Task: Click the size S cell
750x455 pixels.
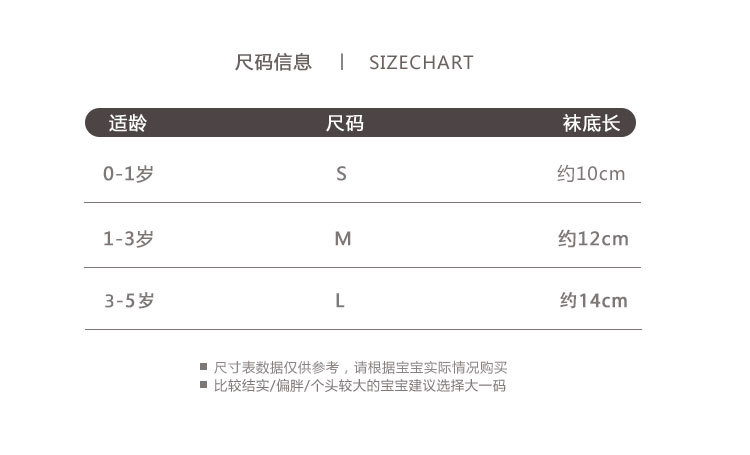Action: [341, 174]
